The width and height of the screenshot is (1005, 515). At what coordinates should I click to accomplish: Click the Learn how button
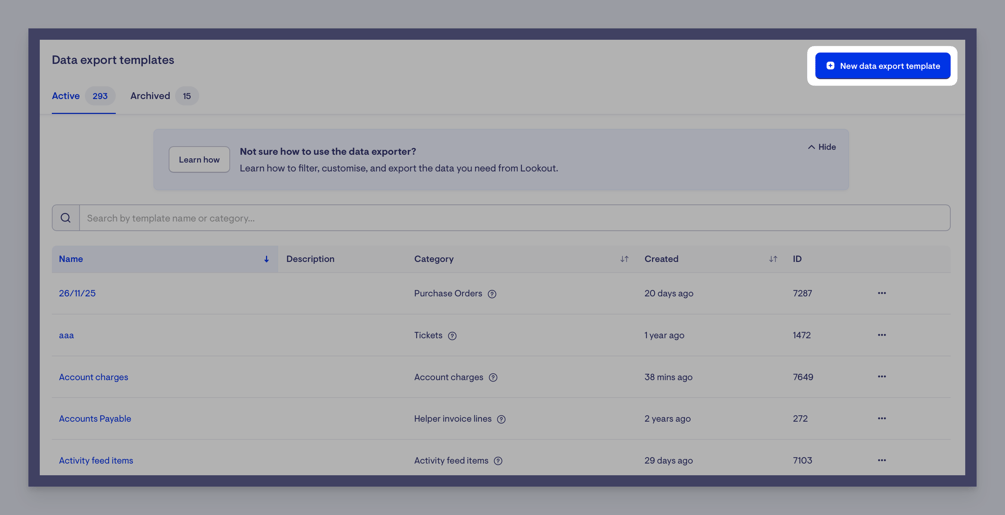tap(199, 159)
